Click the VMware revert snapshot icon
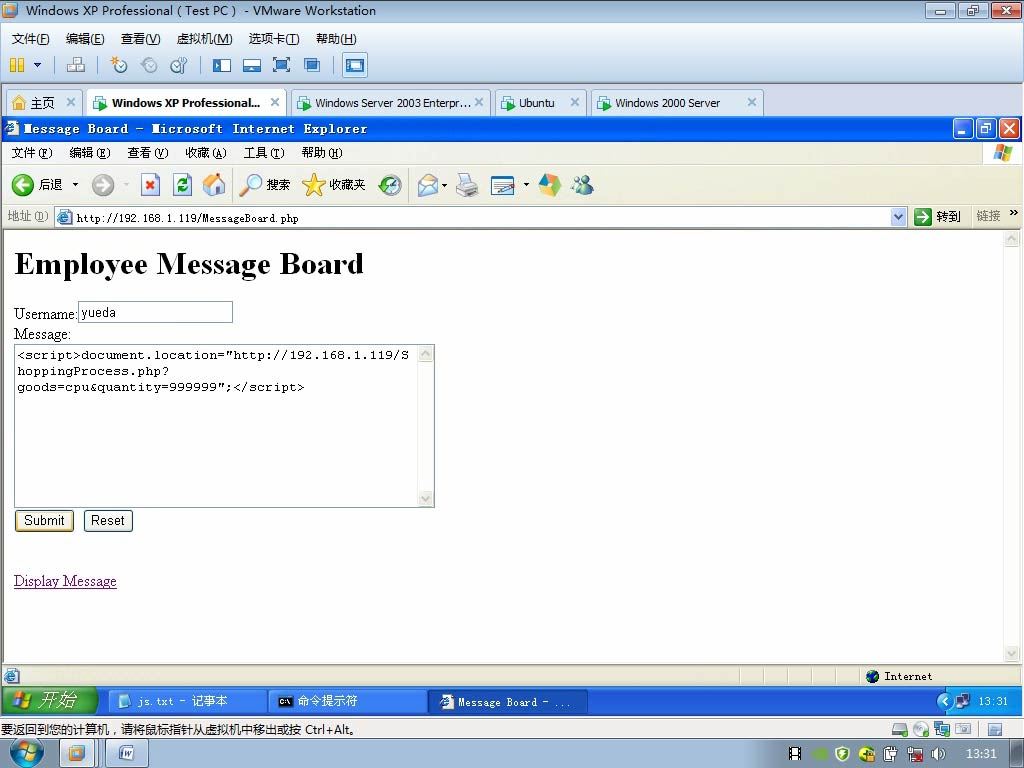The image size is (1024, 768). pyautogui.click(x=149, y=65)
